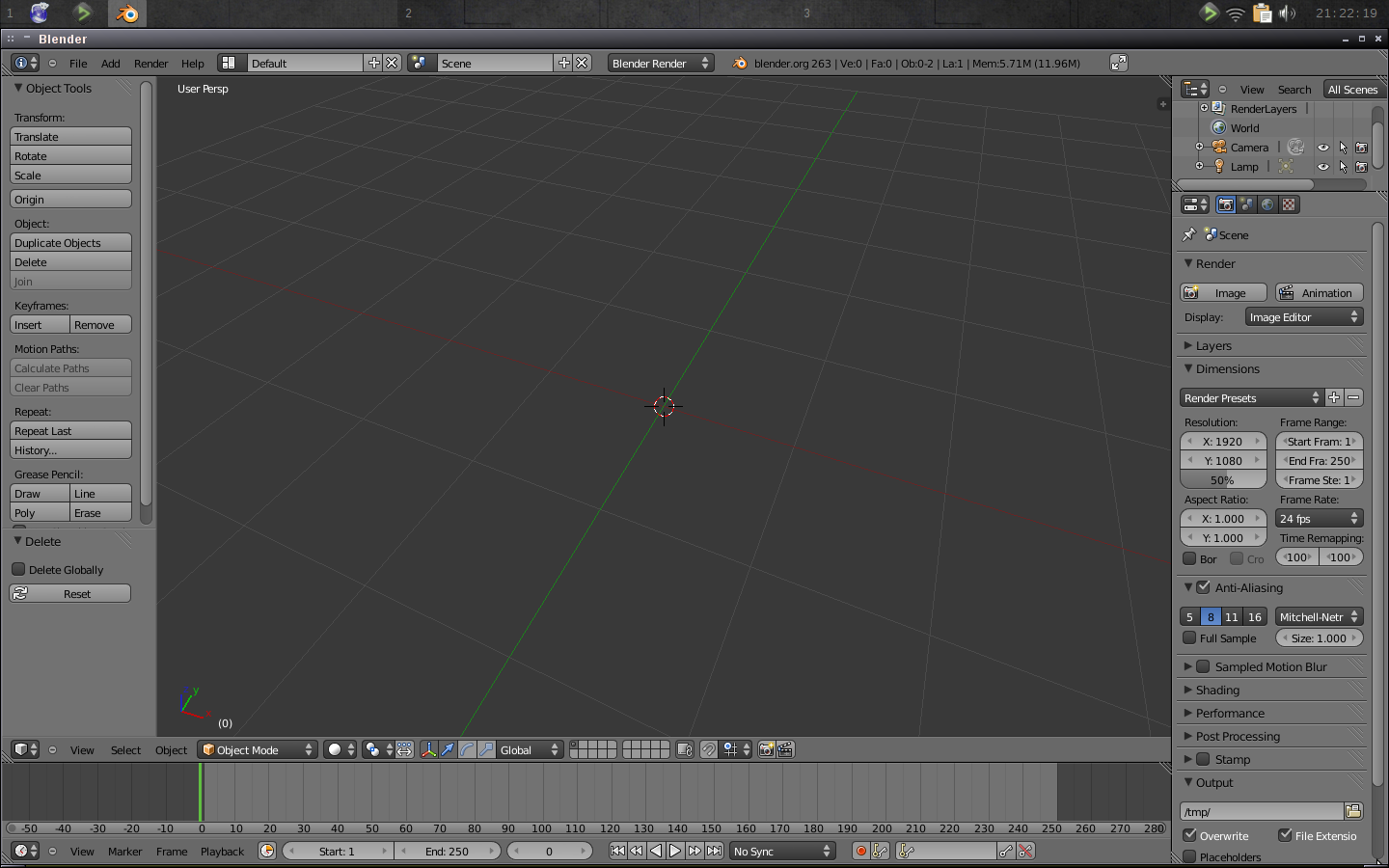
Task: Select the World properties globe icon
Action: (1267, 203)
